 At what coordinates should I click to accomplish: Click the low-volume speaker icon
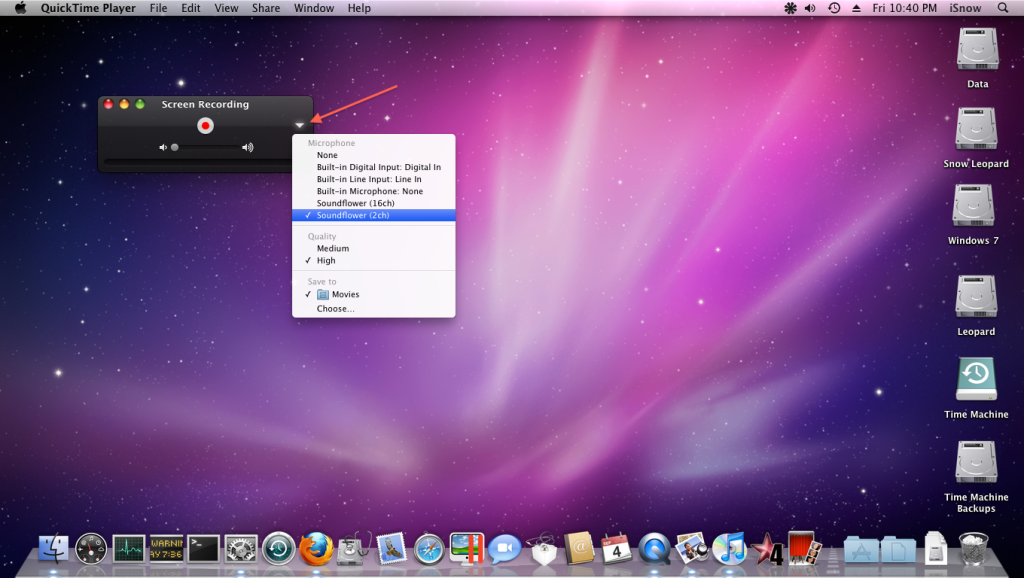[163, 148]
